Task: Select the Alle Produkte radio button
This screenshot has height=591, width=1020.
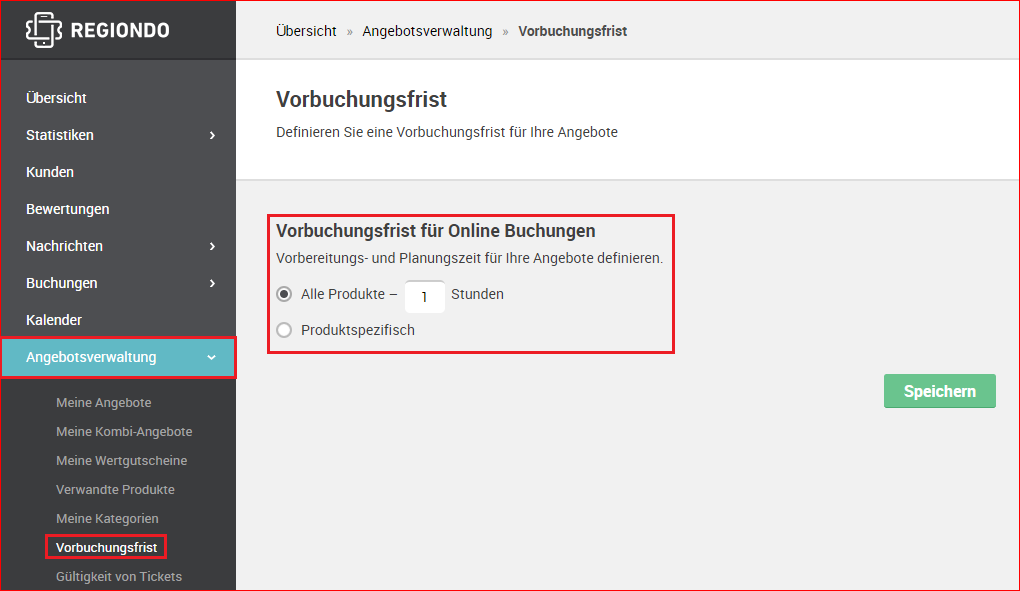Action: click(x=284, y=295)
